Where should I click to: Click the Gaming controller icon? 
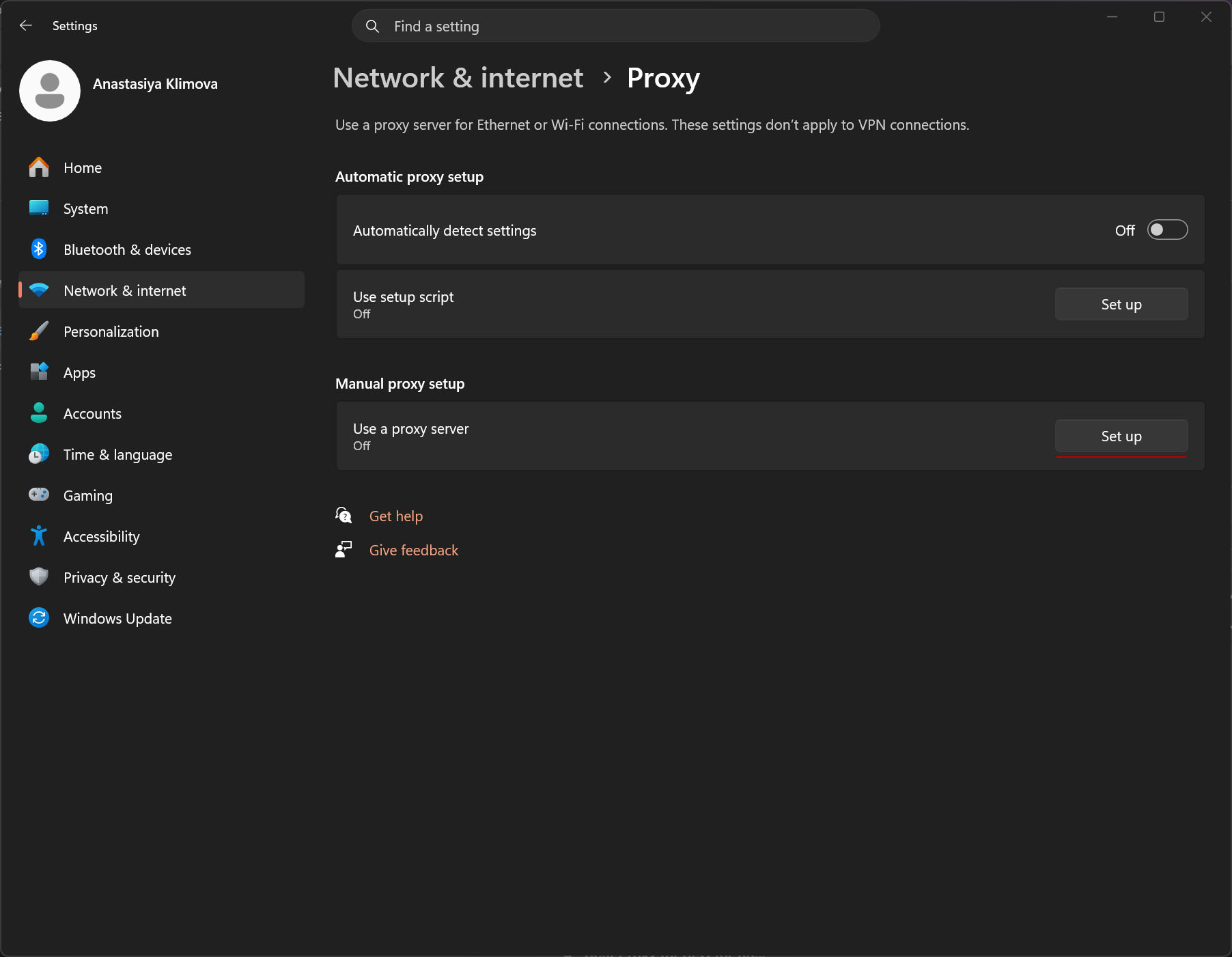39,495
